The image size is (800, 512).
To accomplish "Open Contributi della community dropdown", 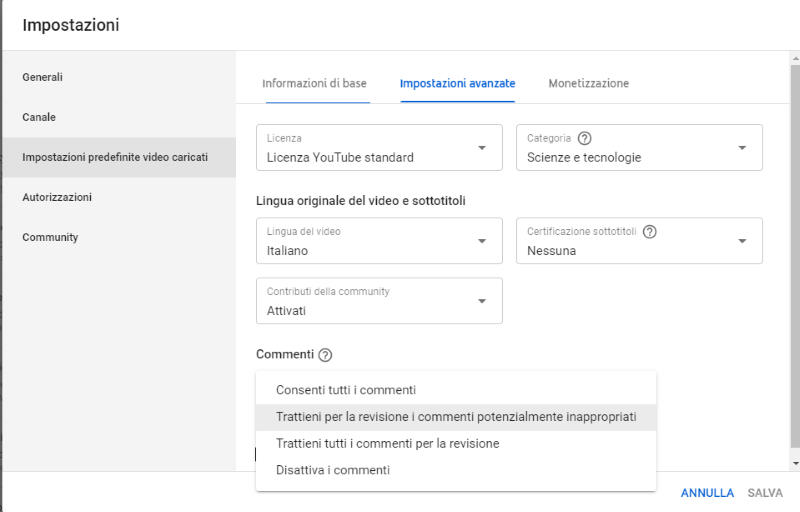I will point(379,301).
